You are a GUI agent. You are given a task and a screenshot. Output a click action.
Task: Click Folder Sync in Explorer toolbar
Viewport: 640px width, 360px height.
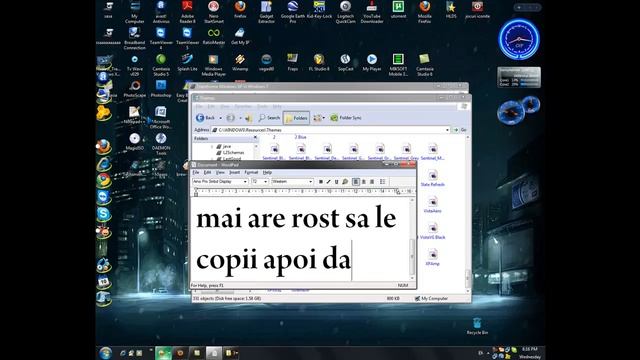click(x=346, y=118)
